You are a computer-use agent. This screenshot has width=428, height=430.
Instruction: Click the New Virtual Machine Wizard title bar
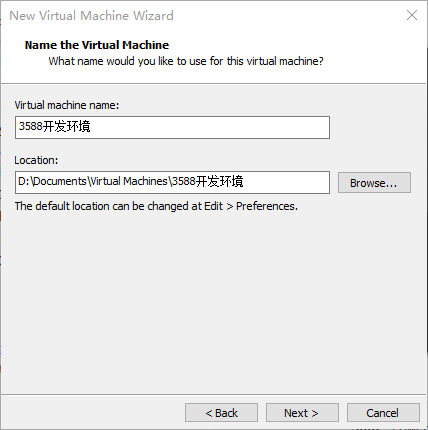coord(200,15)
